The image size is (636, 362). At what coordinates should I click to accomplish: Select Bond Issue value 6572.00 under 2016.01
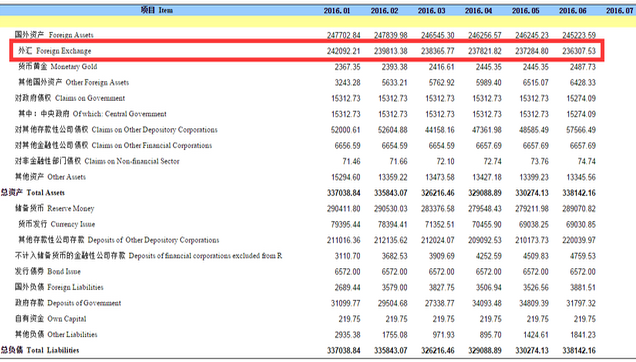(x=347, y=272)
